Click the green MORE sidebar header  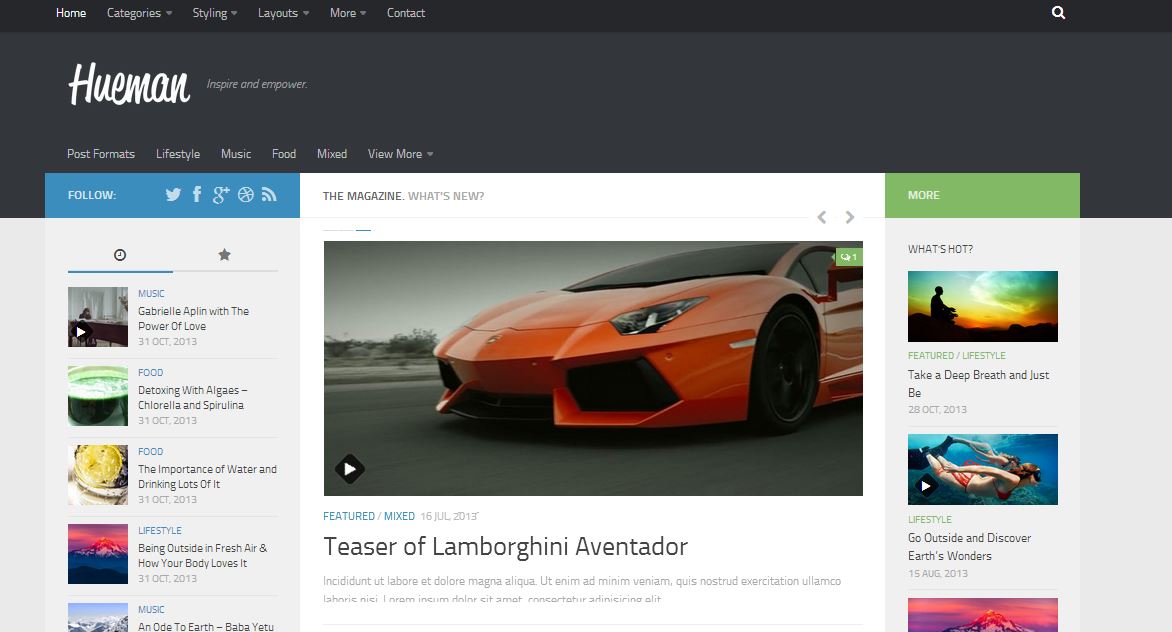click(x=982, y=195)
